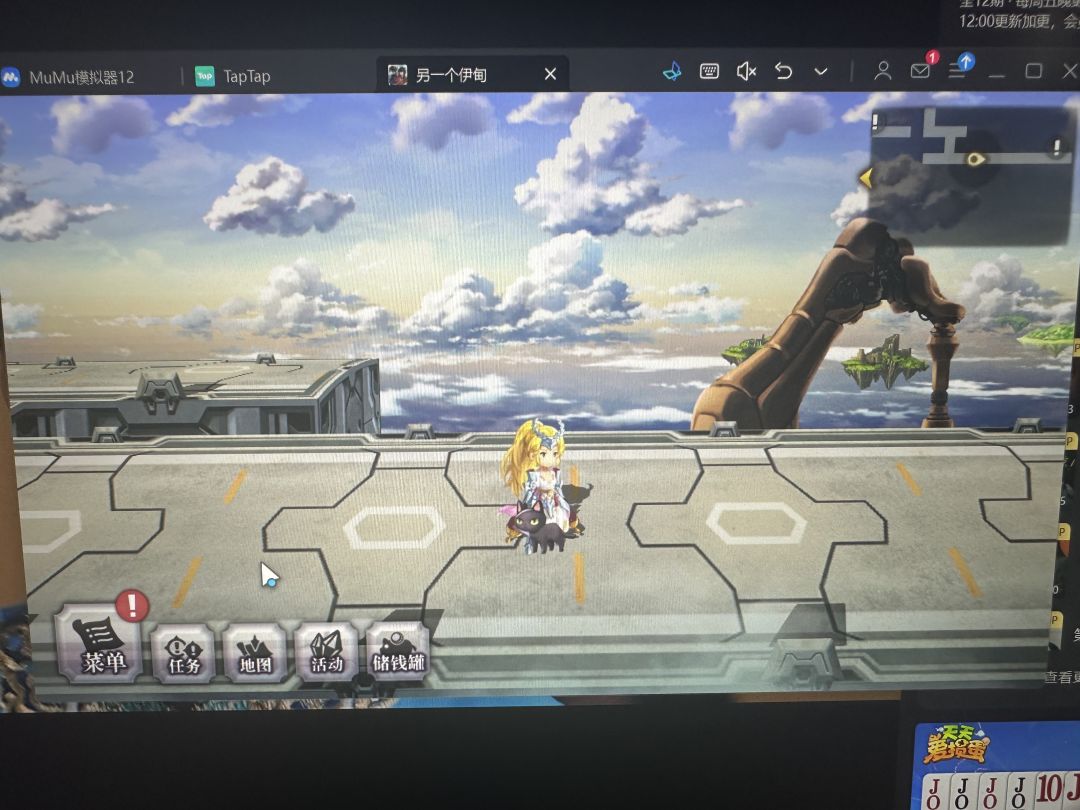
Task: Open the 地图 map button
Action: [x=255, y=652]
